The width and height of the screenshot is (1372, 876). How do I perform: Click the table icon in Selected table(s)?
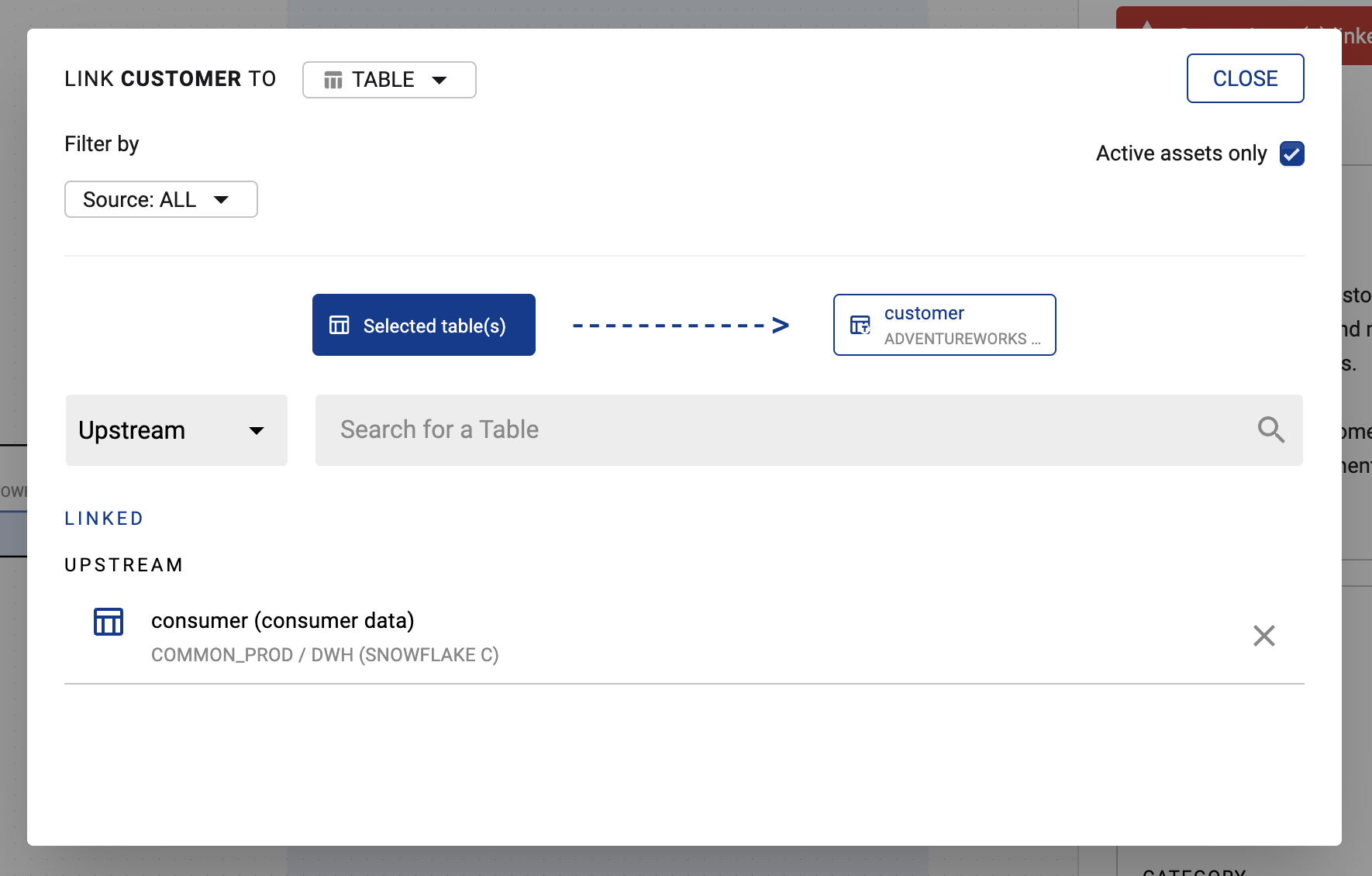340,325
